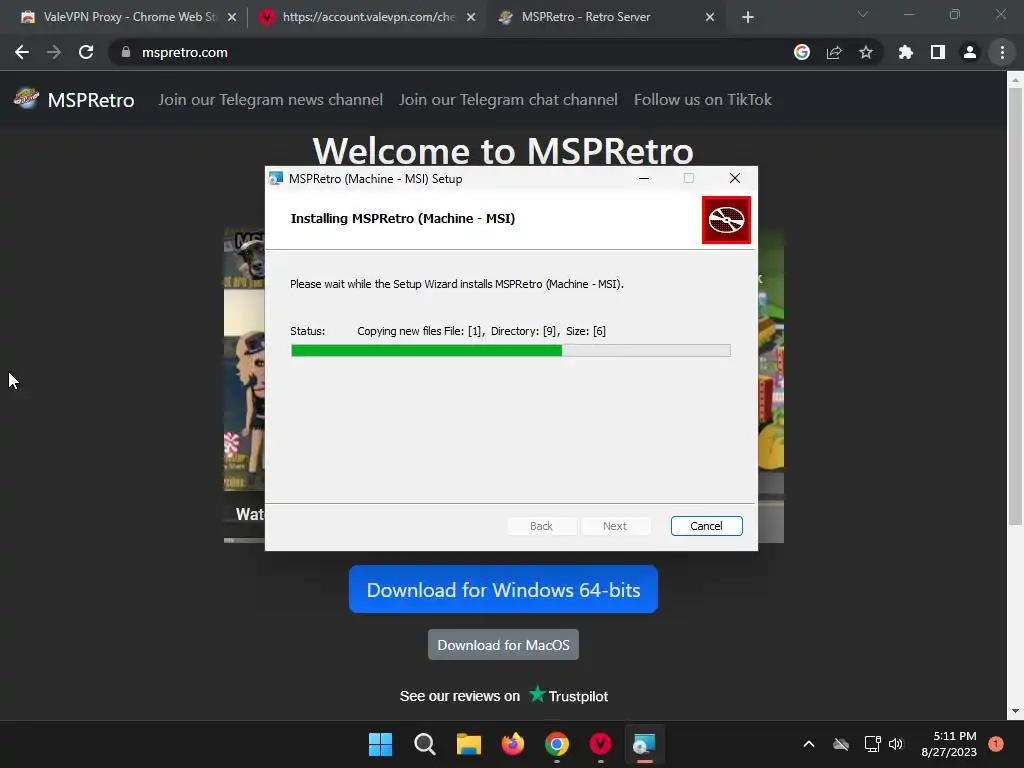Screen dimensions: 1024x768
Task: Join our Telegram news channel link
Action: (x=270, y=99)
